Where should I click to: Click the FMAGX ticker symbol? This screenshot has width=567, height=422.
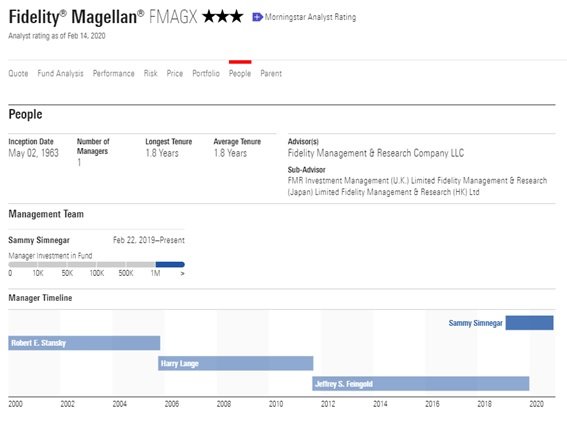tap(173, 17)
